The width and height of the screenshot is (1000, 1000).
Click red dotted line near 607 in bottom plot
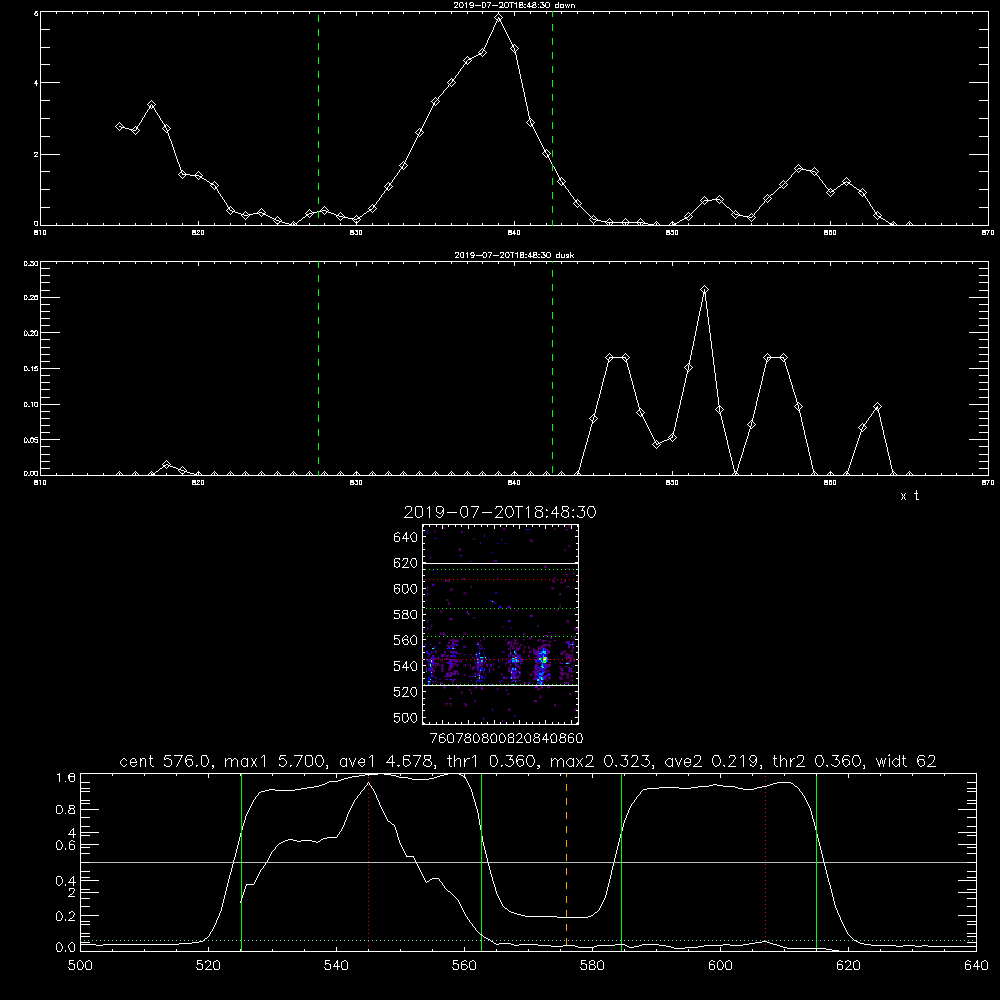(x=765, y=862)
